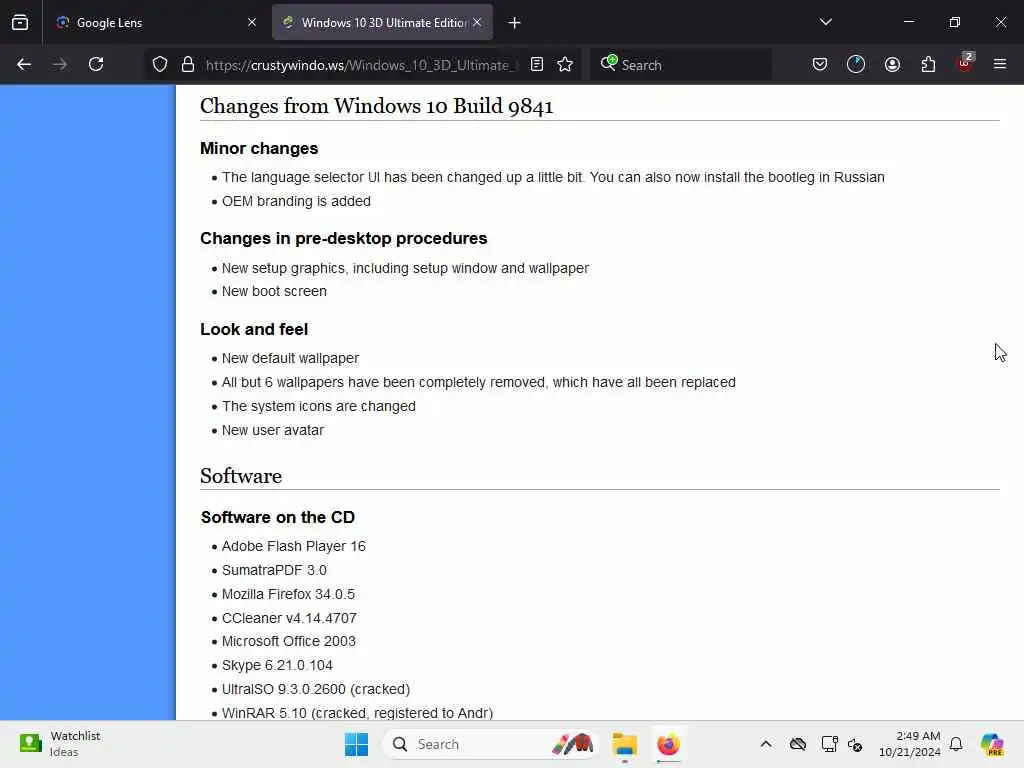
Task: Click the Watchlist Ideas widget
Action: tap(60, 744)
